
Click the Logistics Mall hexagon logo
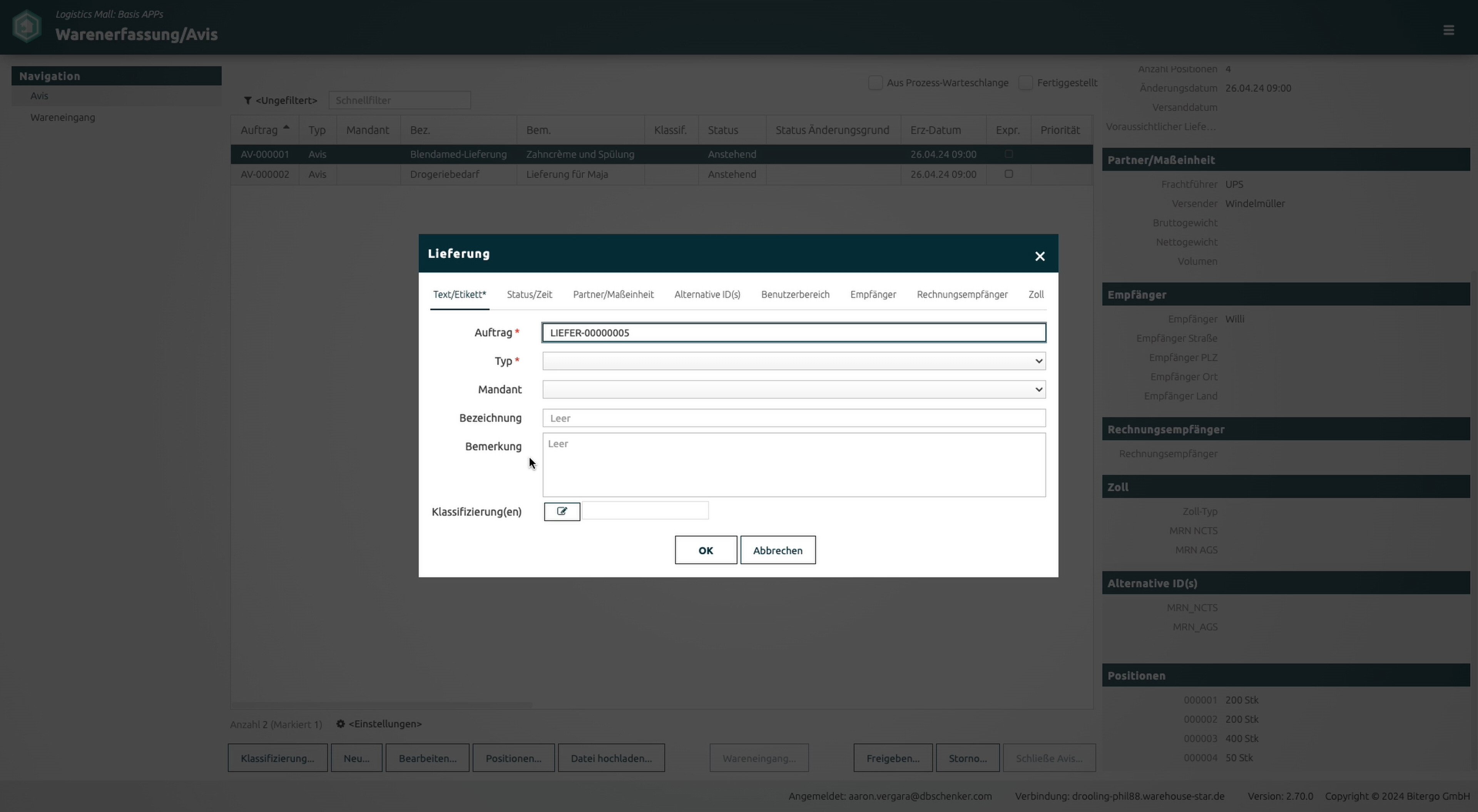[27, 27]
